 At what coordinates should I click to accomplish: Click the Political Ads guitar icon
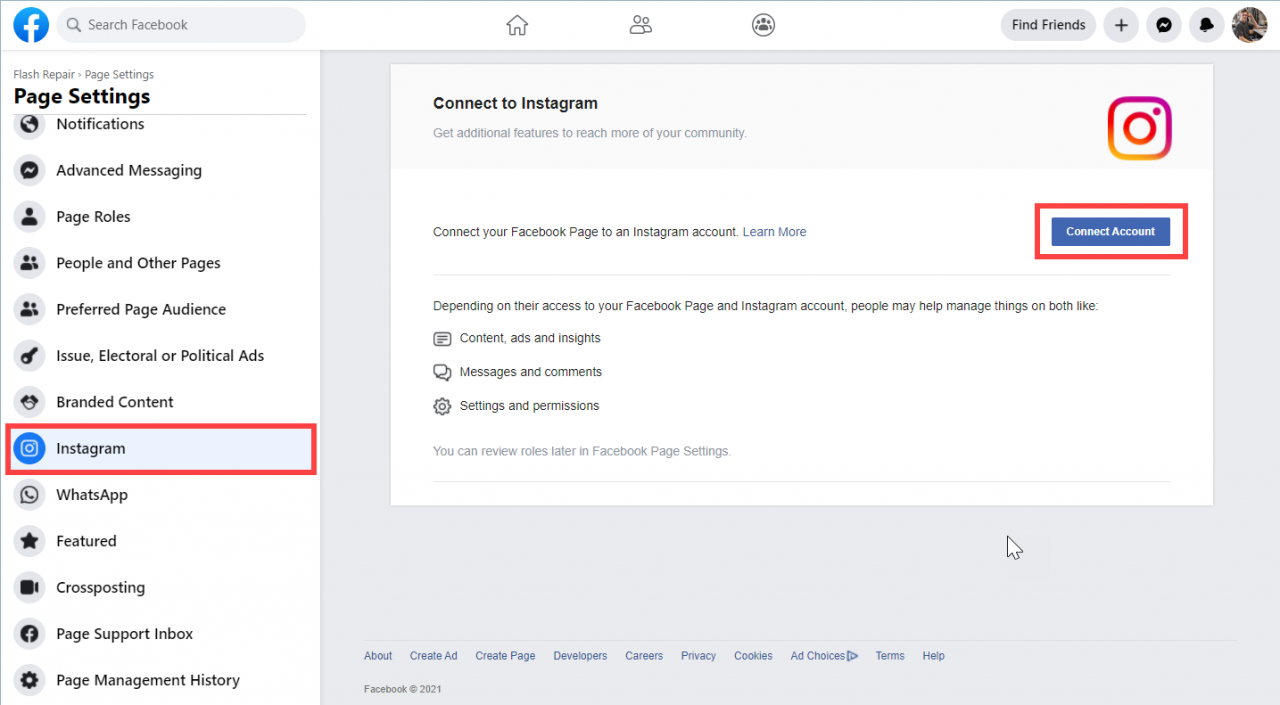point(30,355)
